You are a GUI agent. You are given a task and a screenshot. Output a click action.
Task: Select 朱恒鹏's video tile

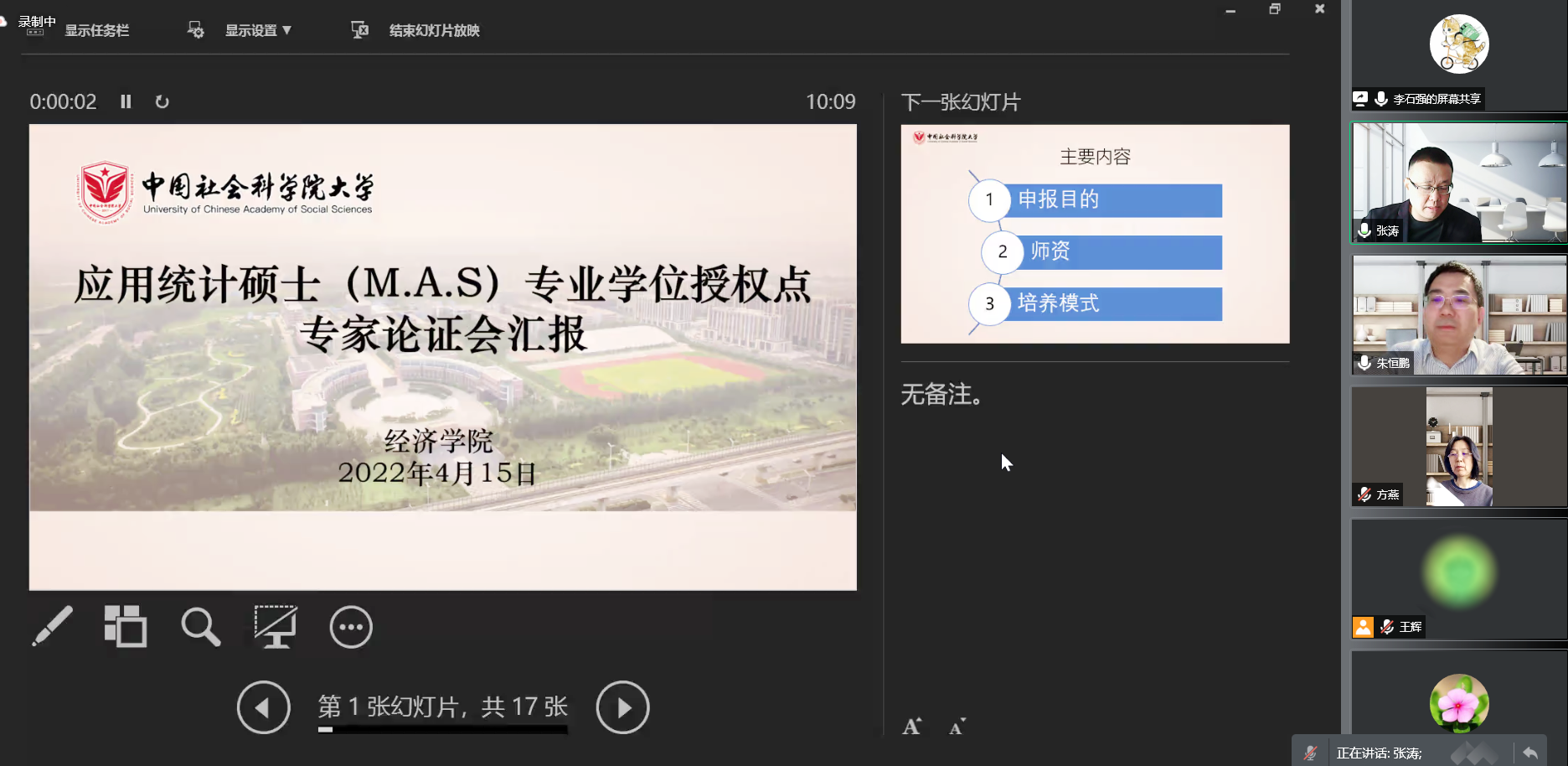1459,315
